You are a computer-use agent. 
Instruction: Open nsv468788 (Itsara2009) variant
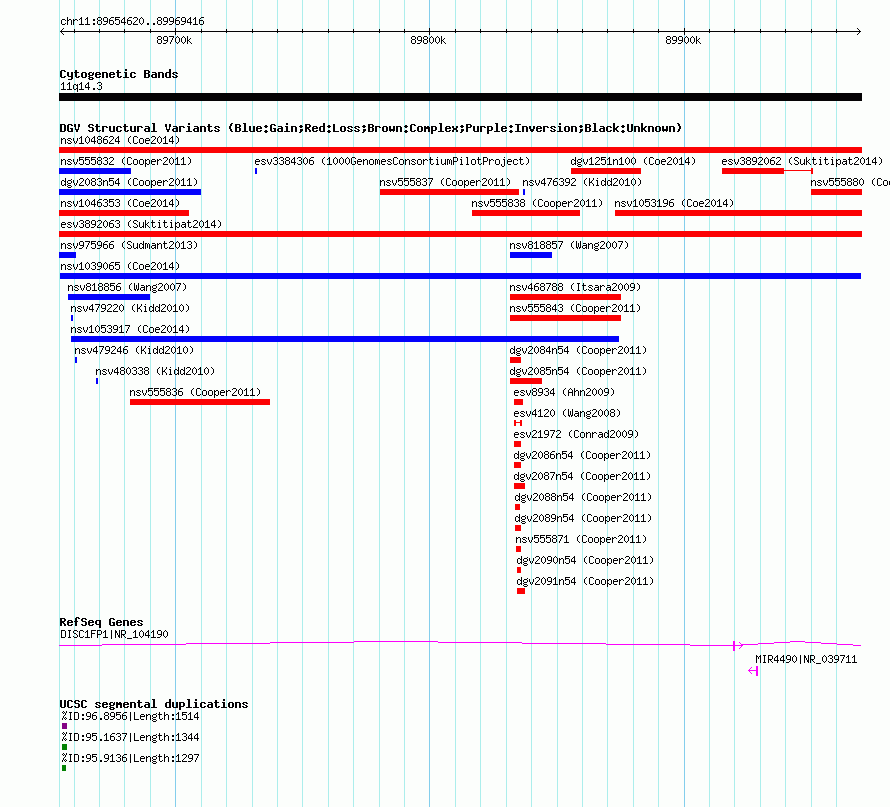click(x=575, y=287)
